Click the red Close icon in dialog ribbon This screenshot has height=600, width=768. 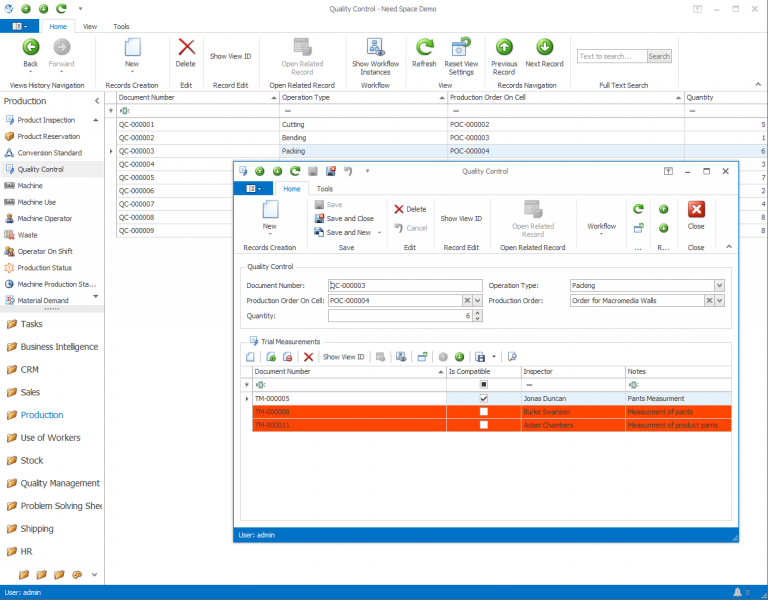696,210
